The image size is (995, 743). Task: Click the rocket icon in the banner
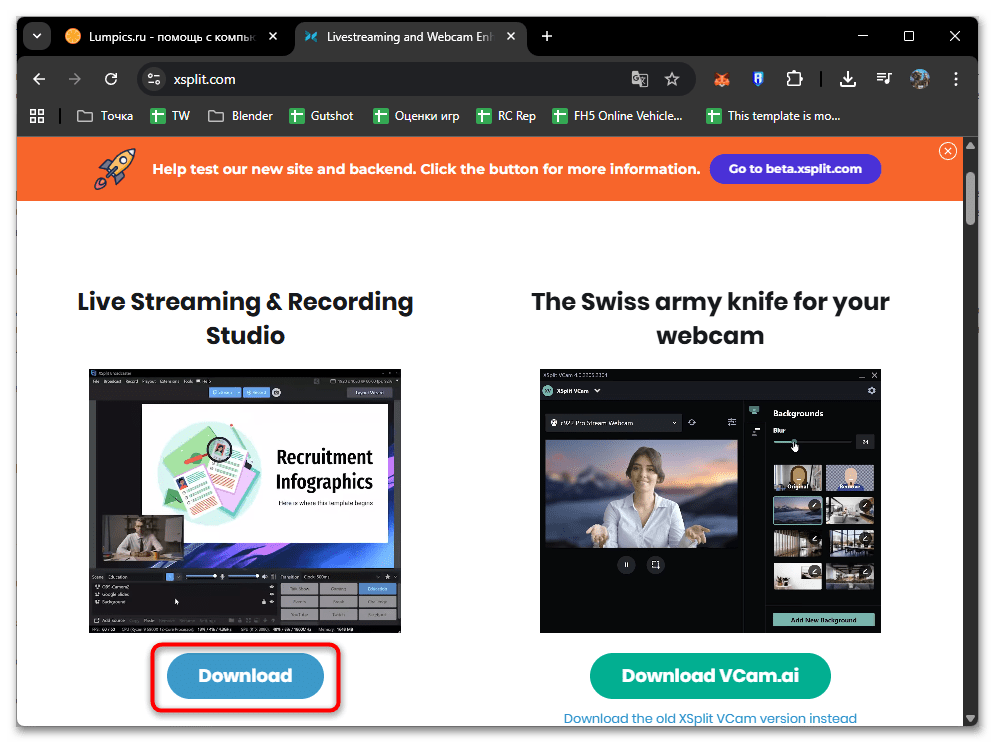tap(115, 169)
